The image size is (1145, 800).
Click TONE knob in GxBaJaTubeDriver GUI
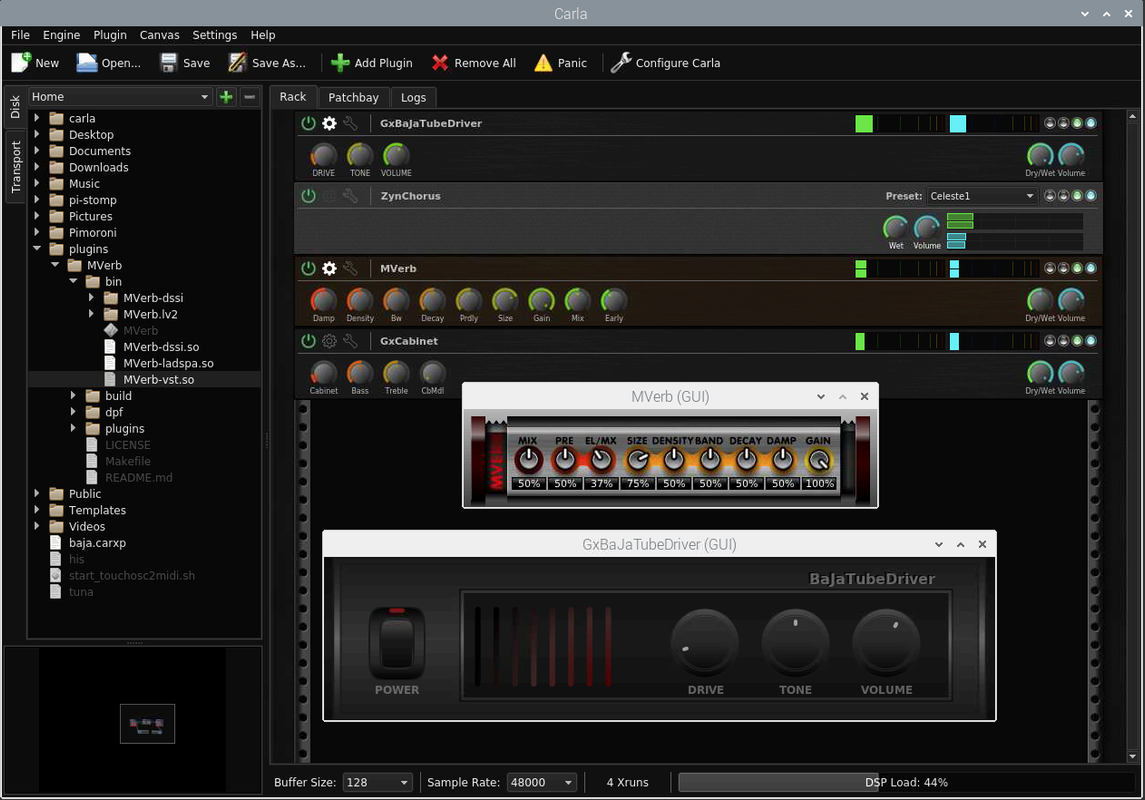(795, 643)
